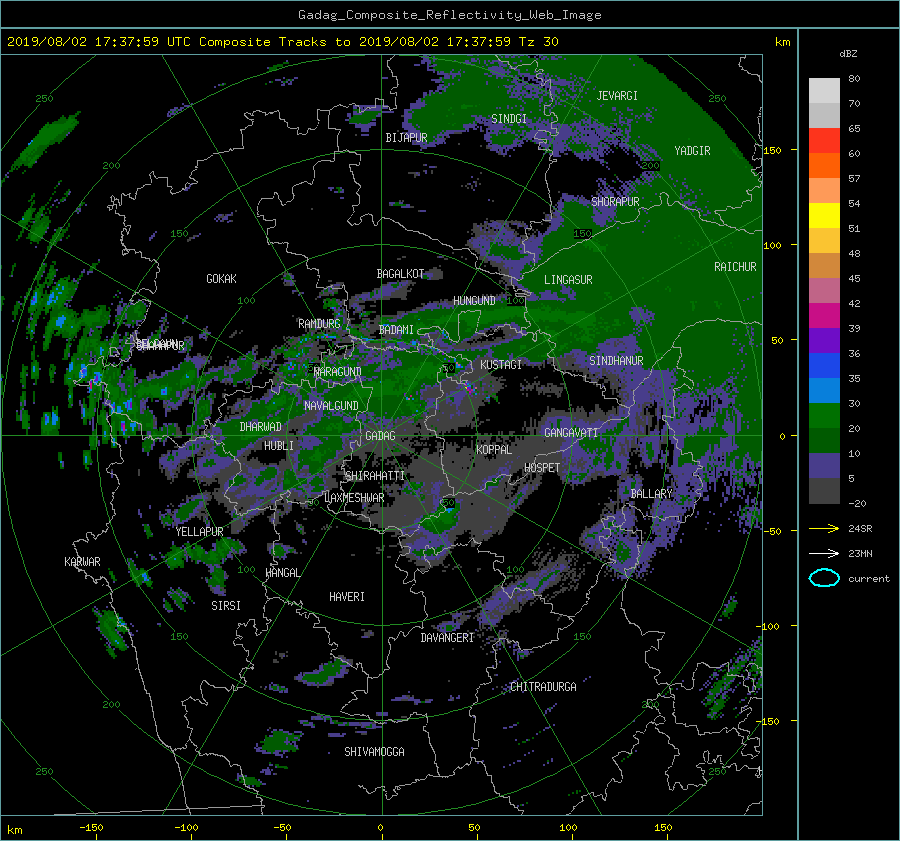Click the strong magenta echo cell near KUSTAGI
This screenshot has height=841, width=900.
point(471,388)
